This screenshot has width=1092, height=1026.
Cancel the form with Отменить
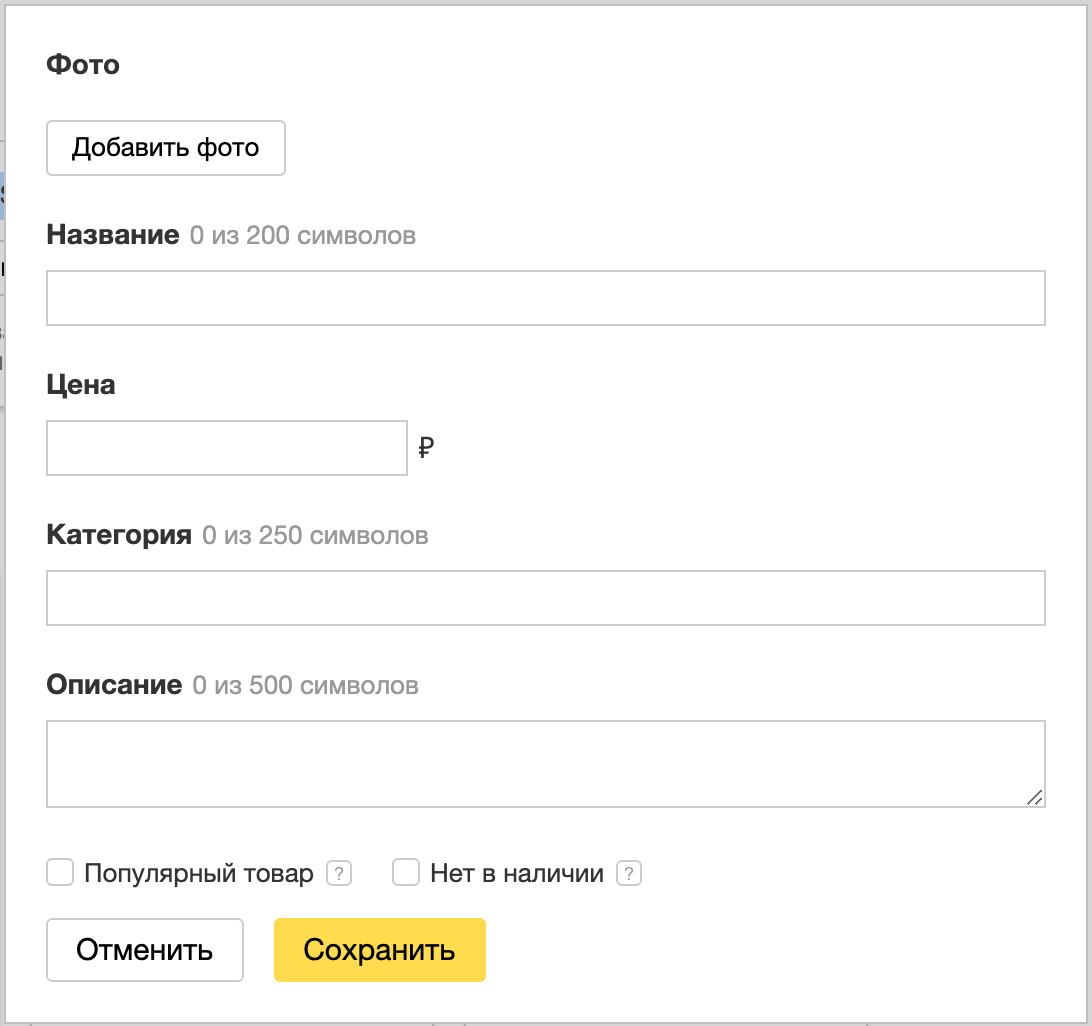point(144,950)
